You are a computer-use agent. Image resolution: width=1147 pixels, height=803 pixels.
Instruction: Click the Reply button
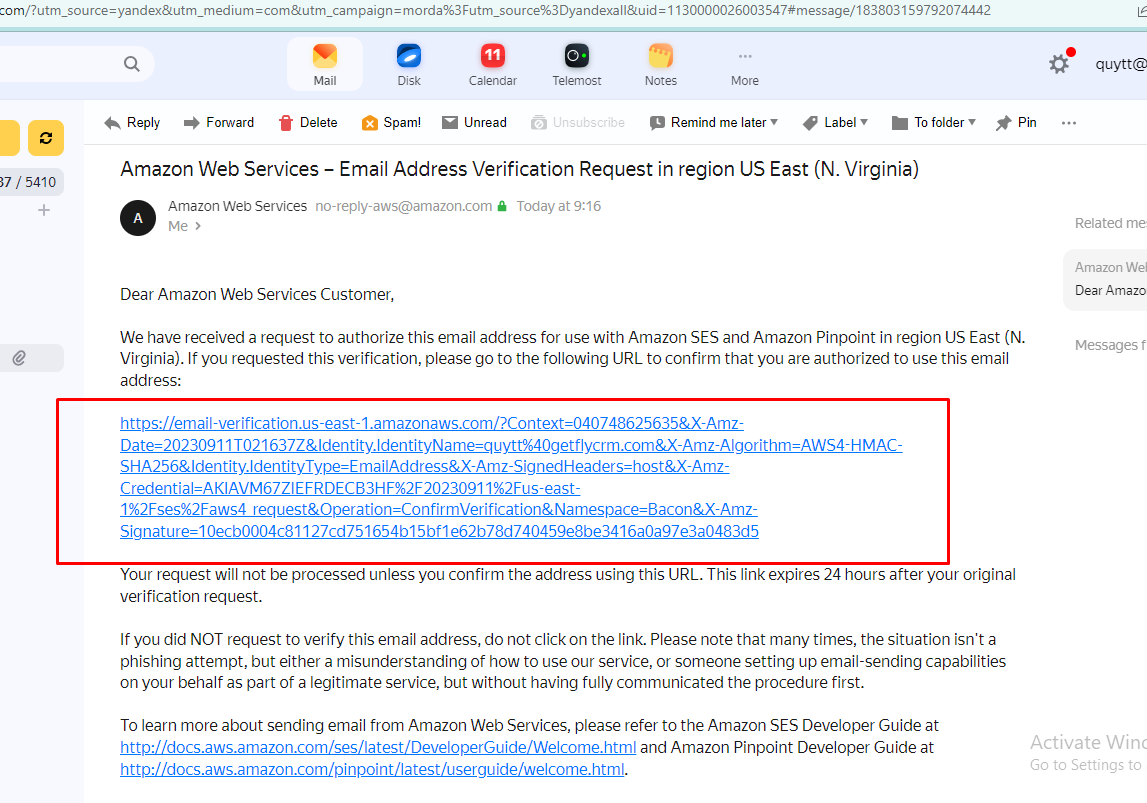click(132, 122)
